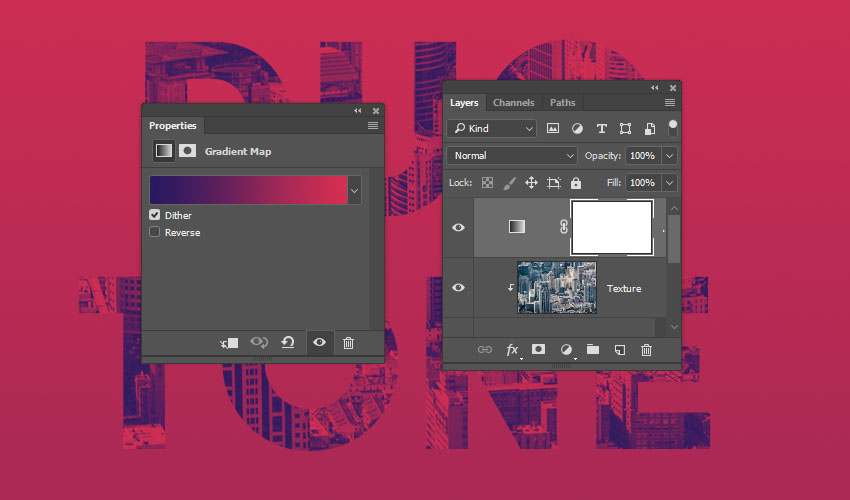Uncheck the Dither checkbox
This screenshot has width=850, height=500.
tap(155, 215)
